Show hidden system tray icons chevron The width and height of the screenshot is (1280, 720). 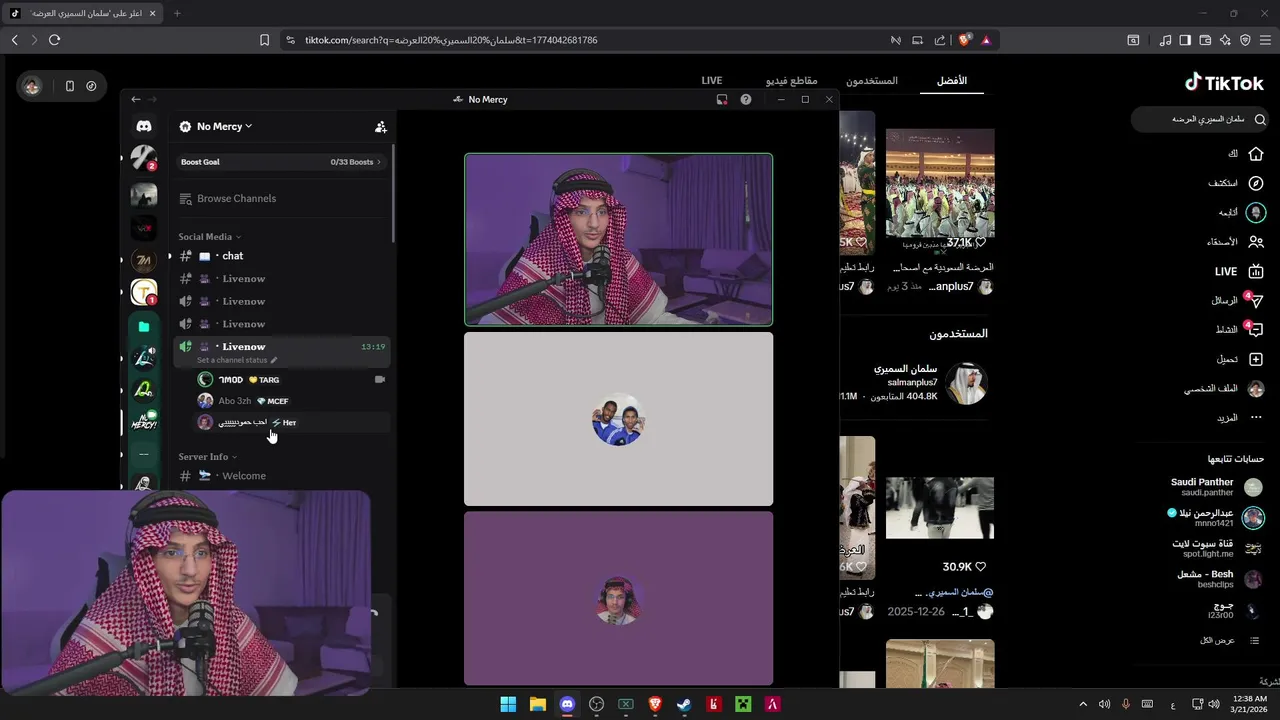1083,704
